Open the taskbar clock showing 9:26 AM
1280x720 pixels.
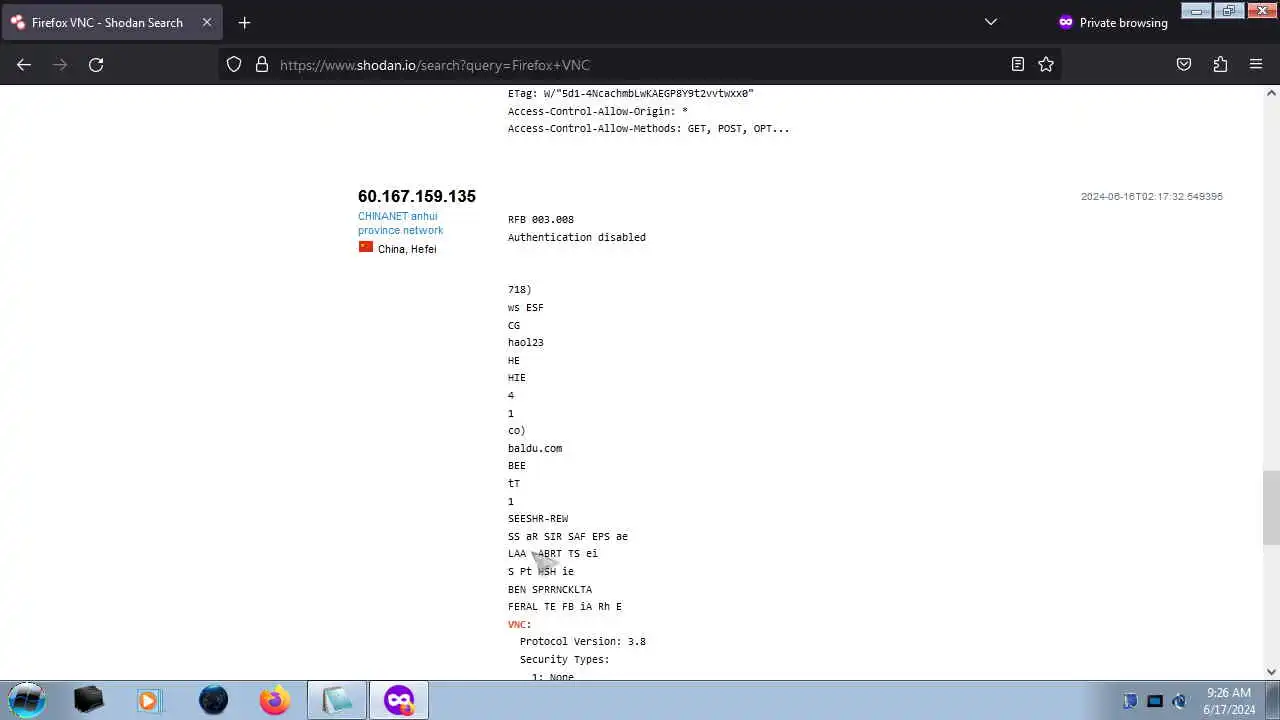tap(1230, 701)
